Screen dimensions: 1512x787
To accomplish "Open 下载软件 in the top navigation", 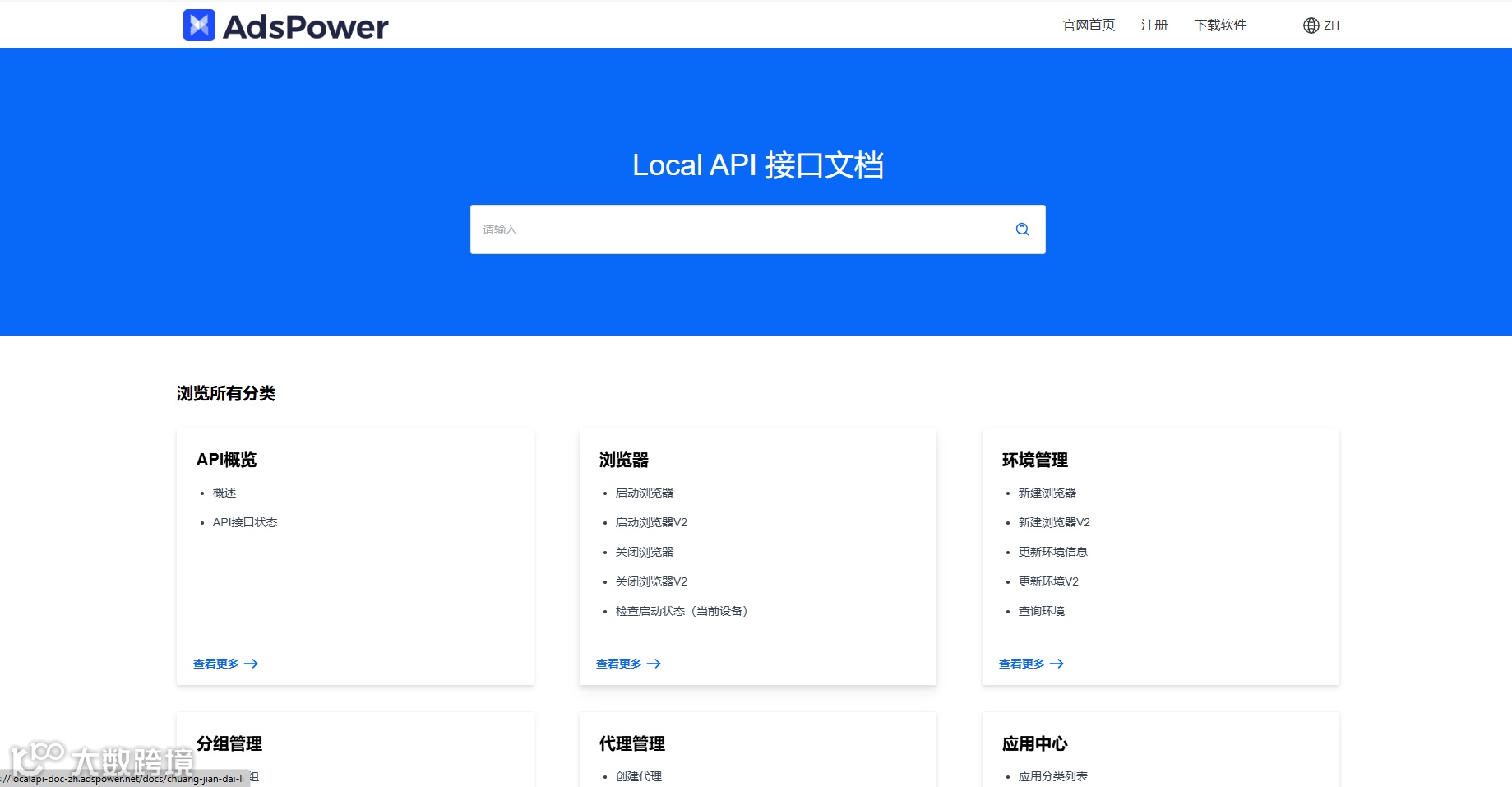I will pos(1220,25).
